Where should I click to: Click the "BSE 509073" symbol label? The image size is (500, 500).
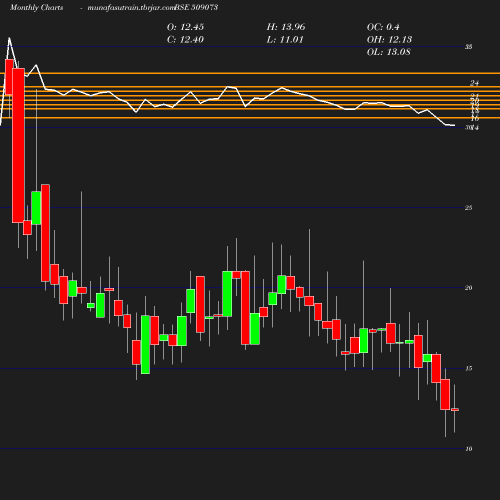click(x=196, y=7)
